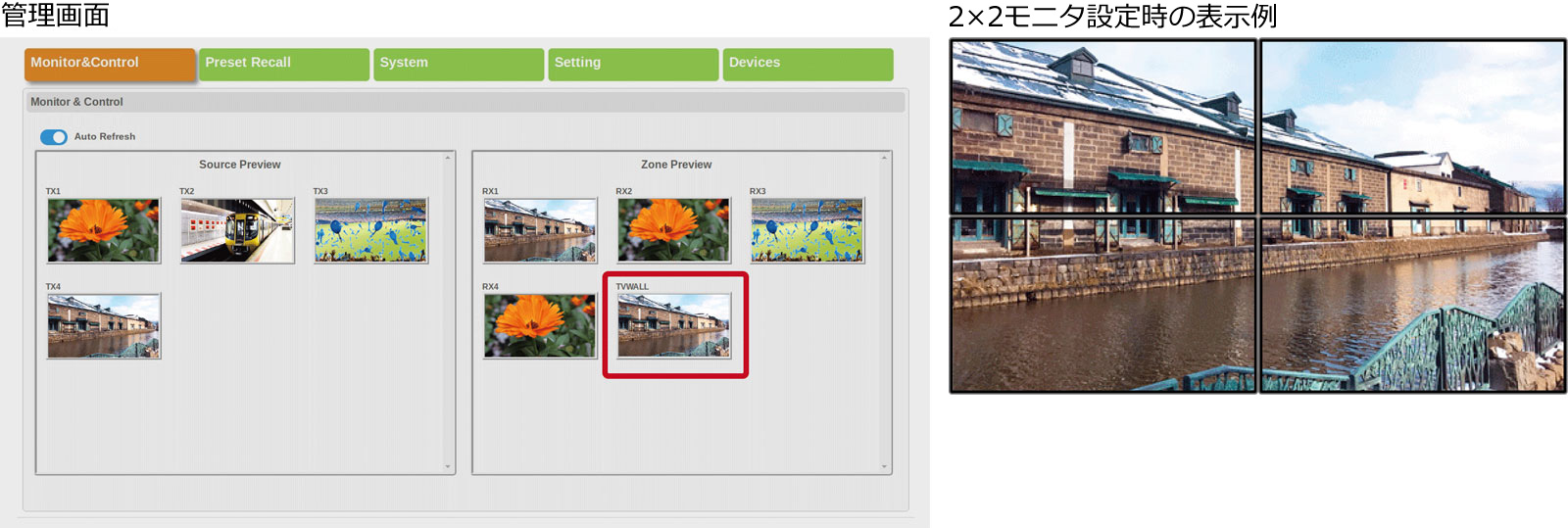Click the RX3 zone preview thumbnail
1568x528 pixels.
point(808,230)
